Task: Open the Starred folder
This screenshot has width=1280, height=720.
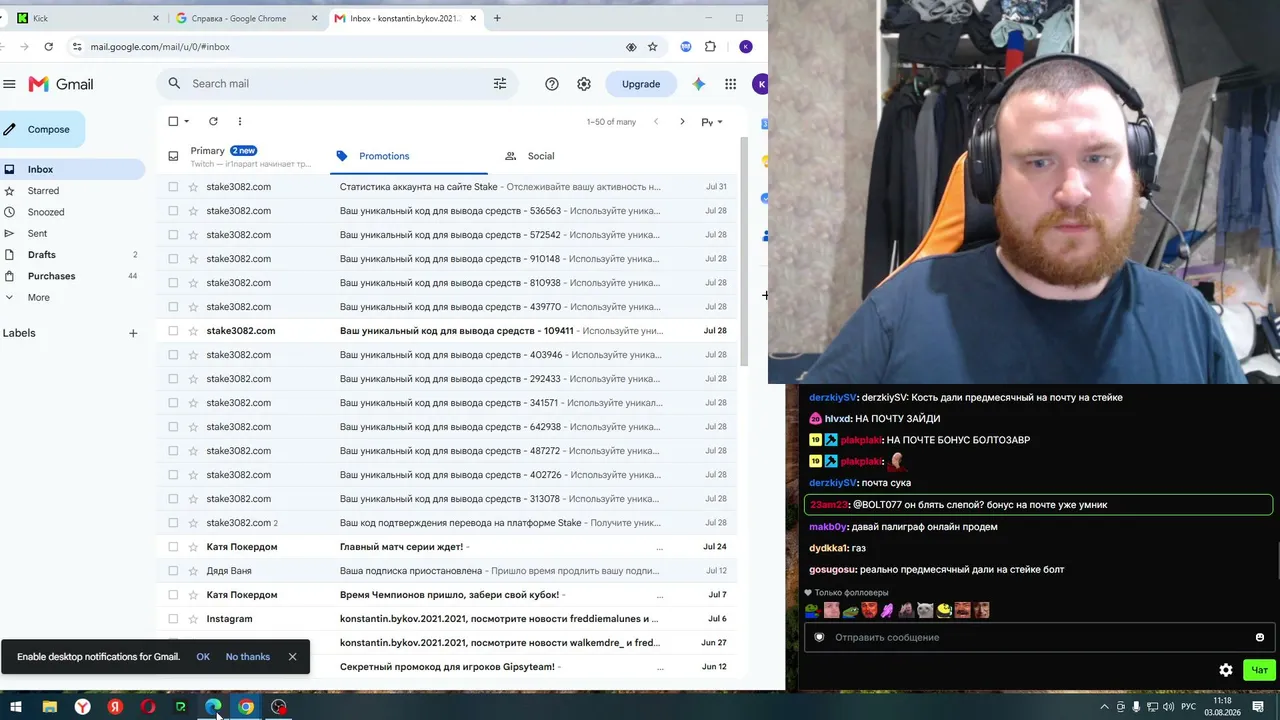Action: click(72, 191)
